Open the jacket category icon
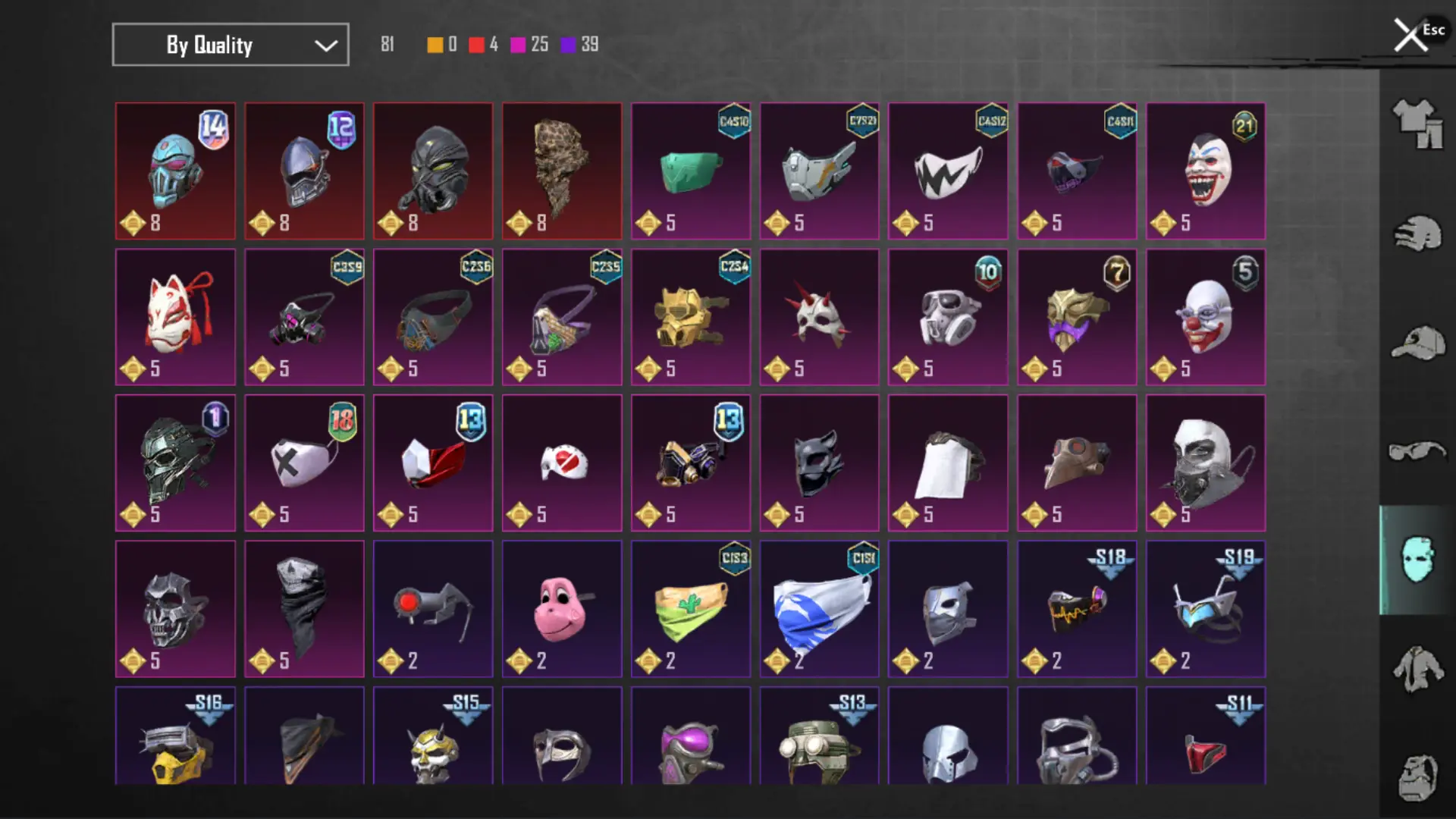The height and width of the screenshot is (819, 1456). [x=1417, y=668]
